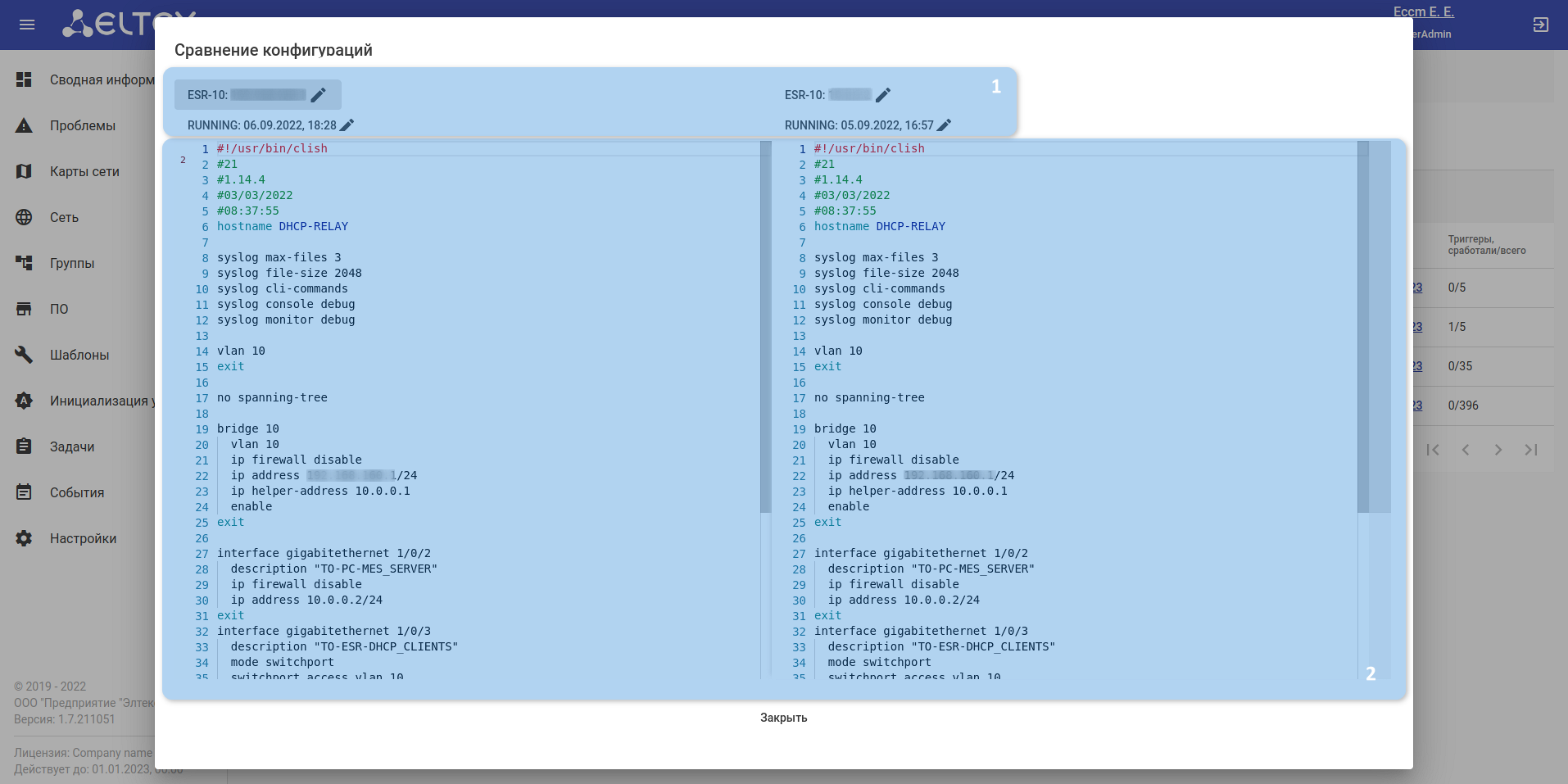Open the Eccm E. E. user profile link
Image resolution: width=1568 pixels, height=784 pixels.
[x=1424, y=11]
